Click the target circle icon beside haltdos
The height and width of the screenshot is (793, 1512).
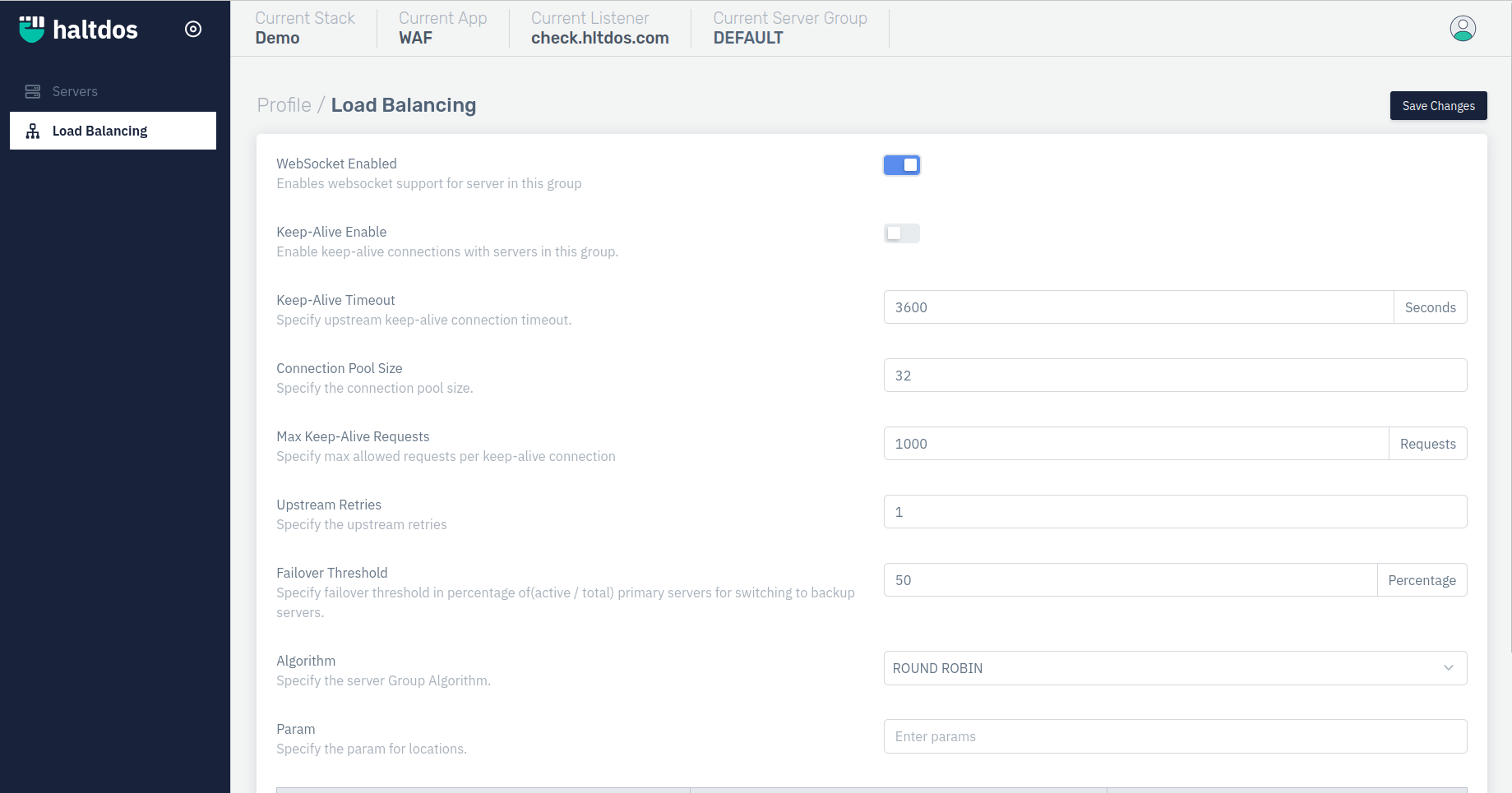193,30
